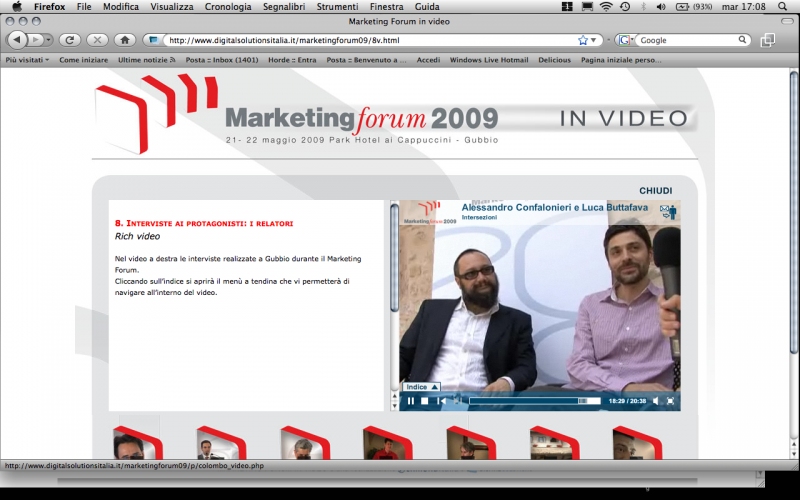This screenshot has height=500, width=800.
Task: Click the page's vertical scrollbar
Action: tap(793, 212)
